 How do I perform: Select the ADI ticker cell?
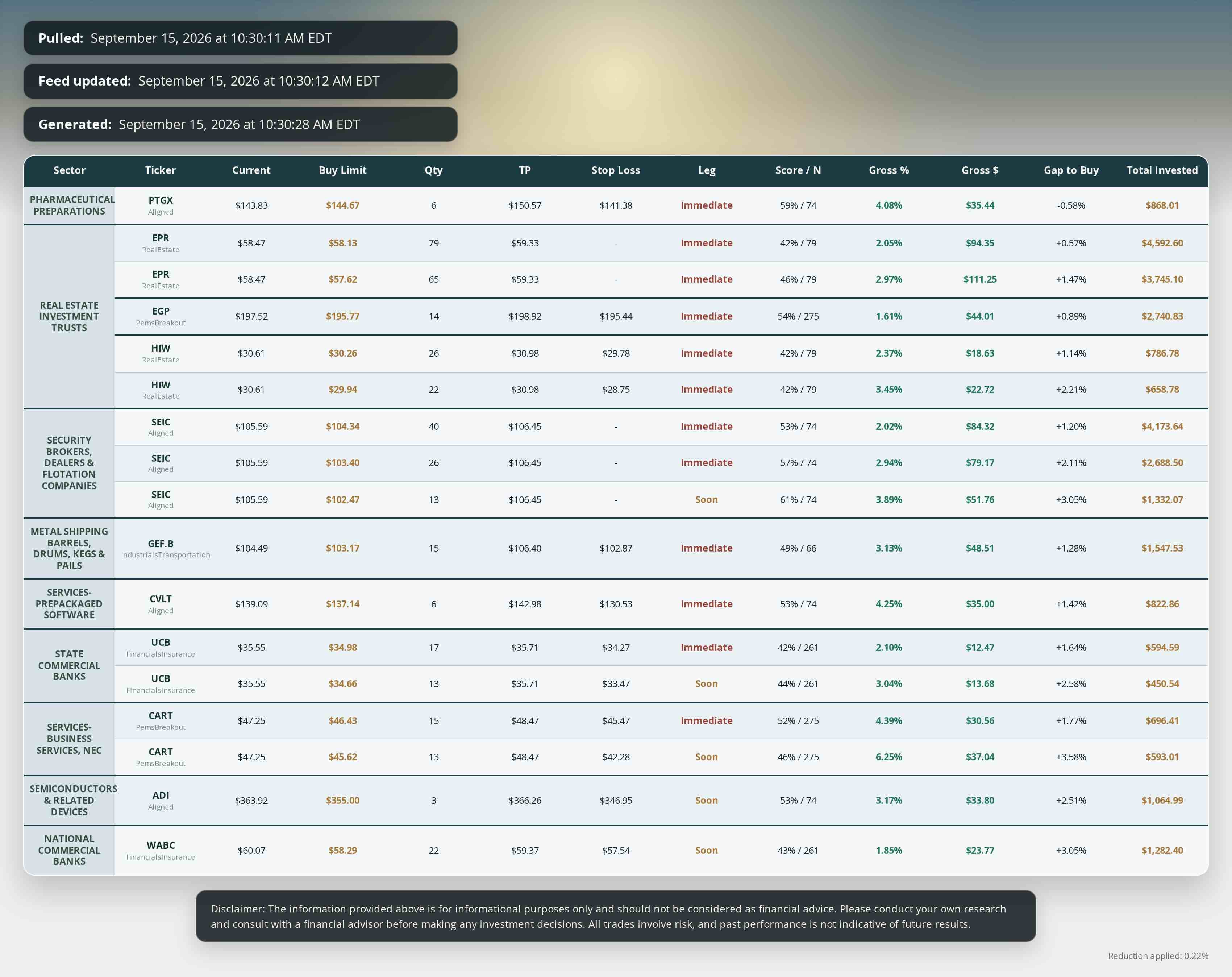[161, 801]
